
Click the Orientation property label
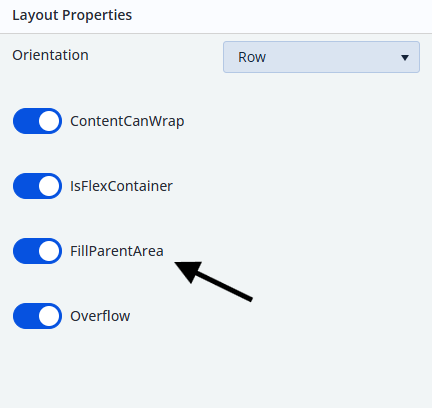(x=50, y=55)
